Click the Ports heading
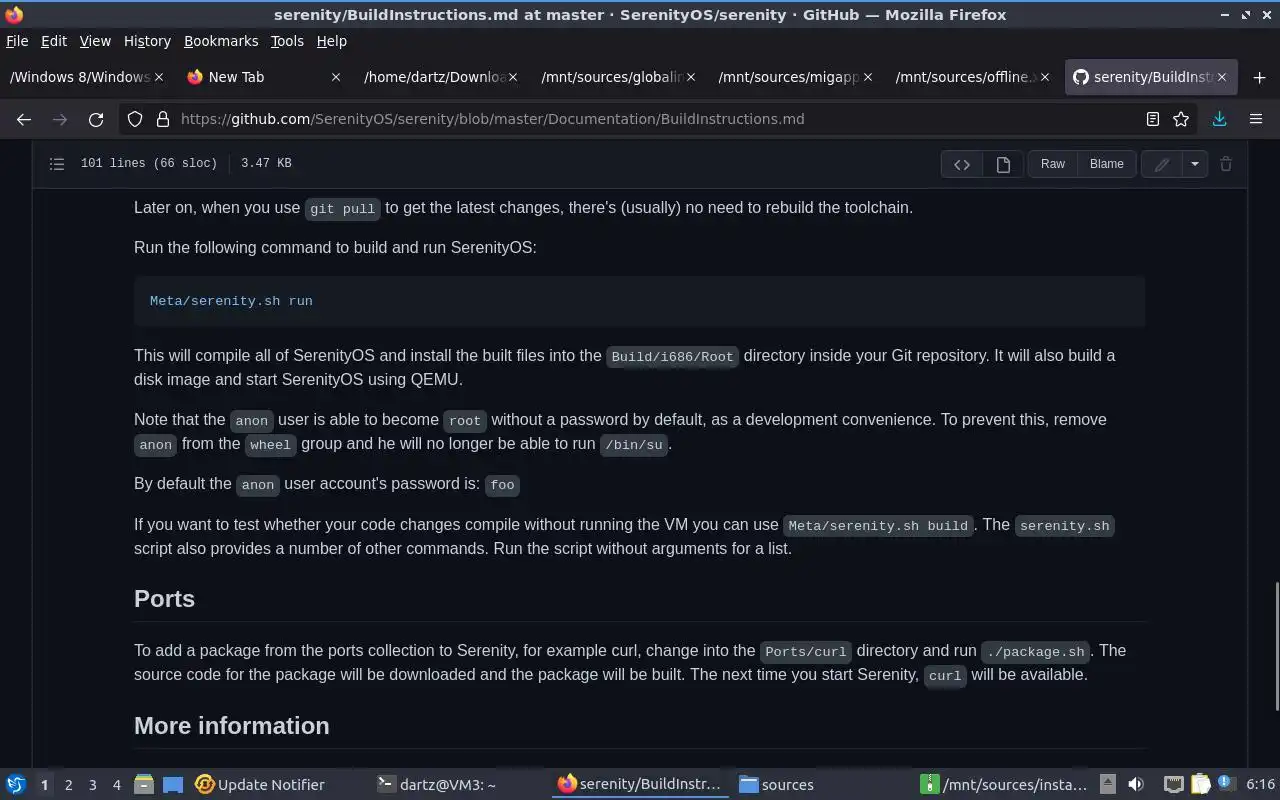This screenshot has width=1280, height=800. 164,599
